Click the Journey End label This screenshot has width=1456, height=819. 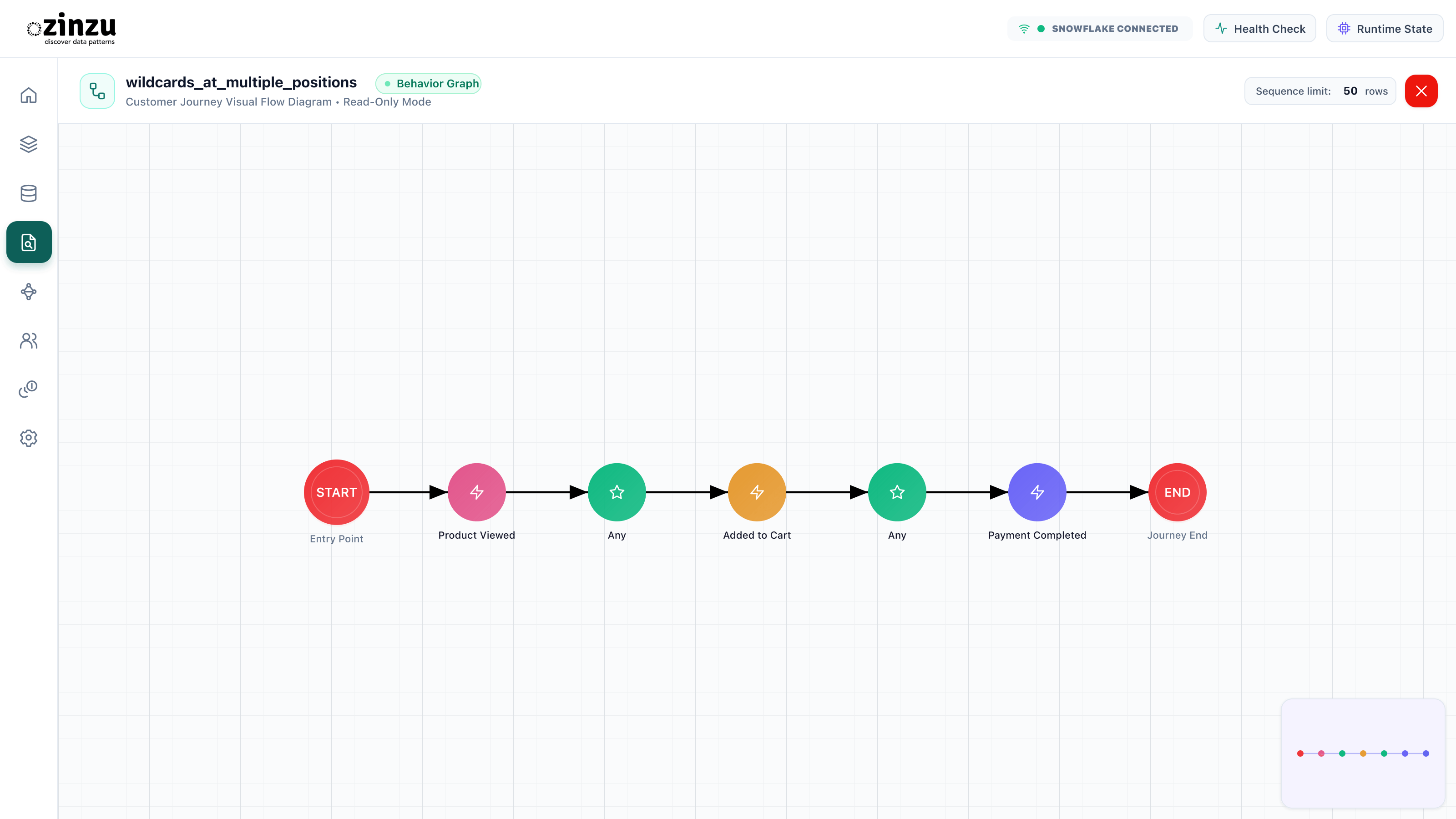point(1178,535)
